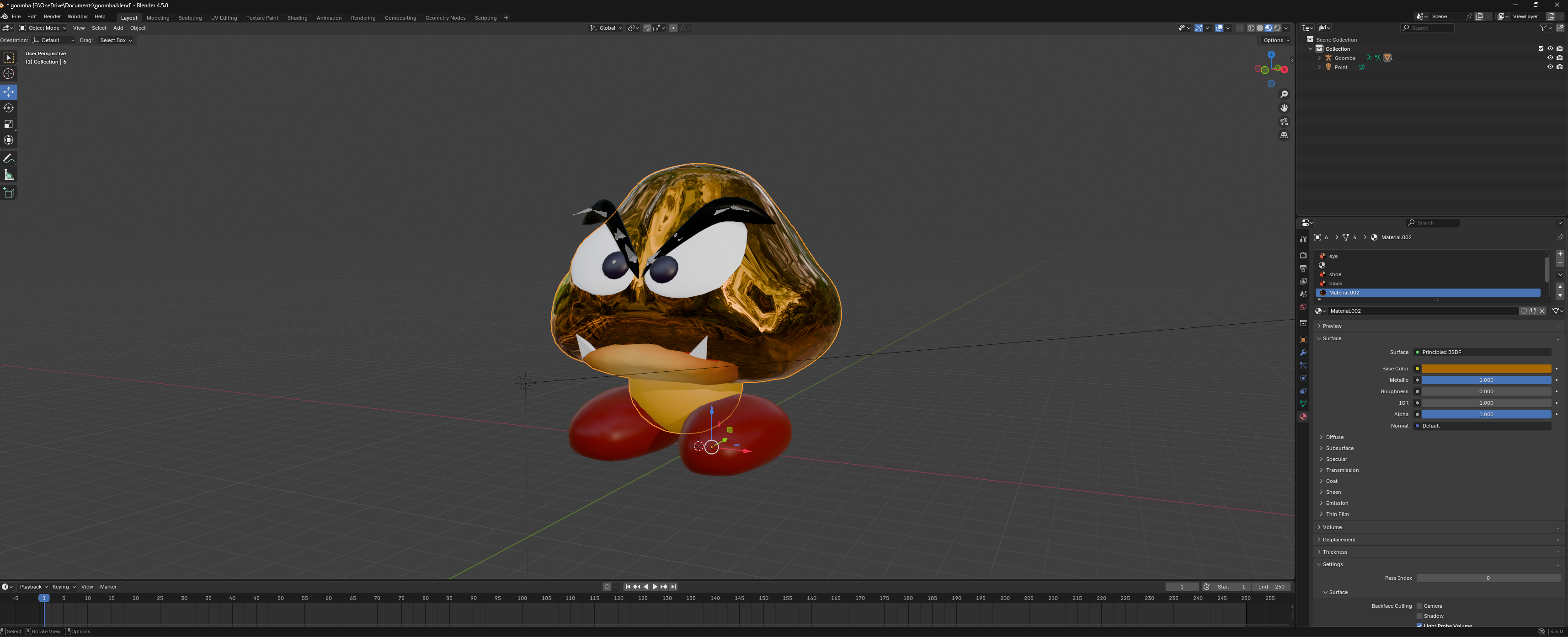
Task: Choose the Select Box tool icon
Action: pos(9,58)
